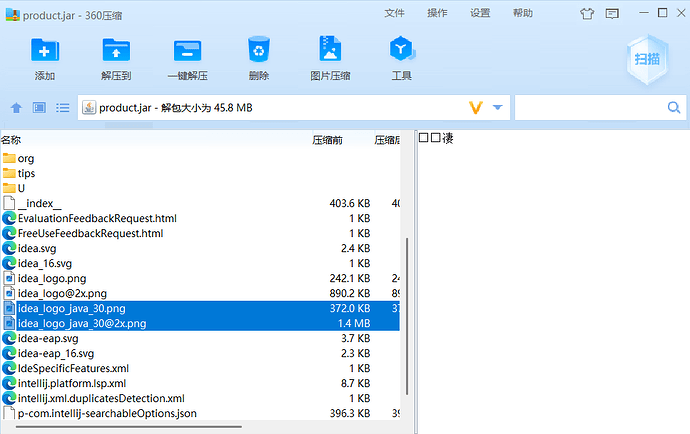Open the 图片压缩 image compression tool
The image size is (690, 434).
(x=330, y=48)
